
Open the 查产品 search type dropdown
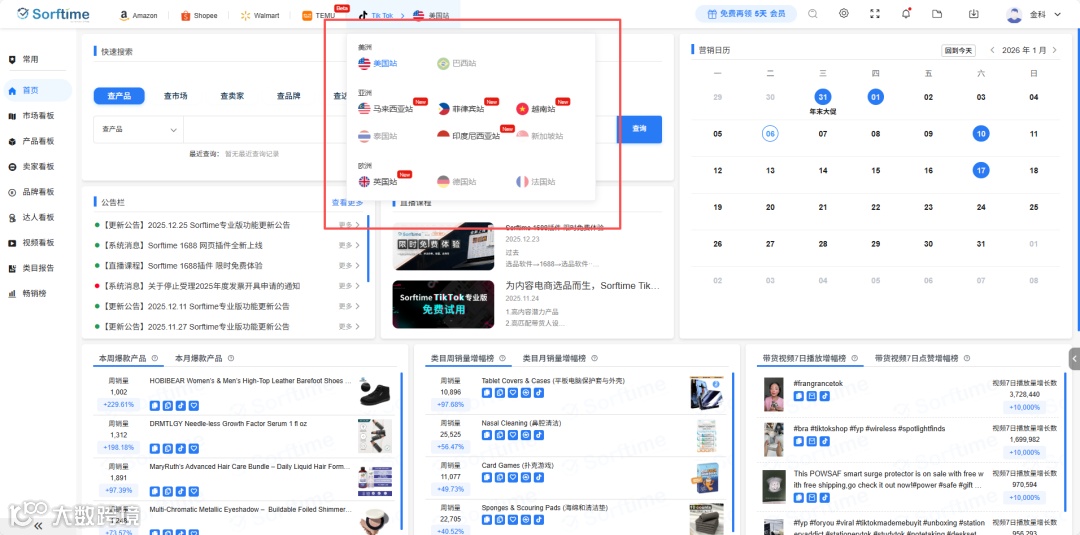tap(138, 129)
